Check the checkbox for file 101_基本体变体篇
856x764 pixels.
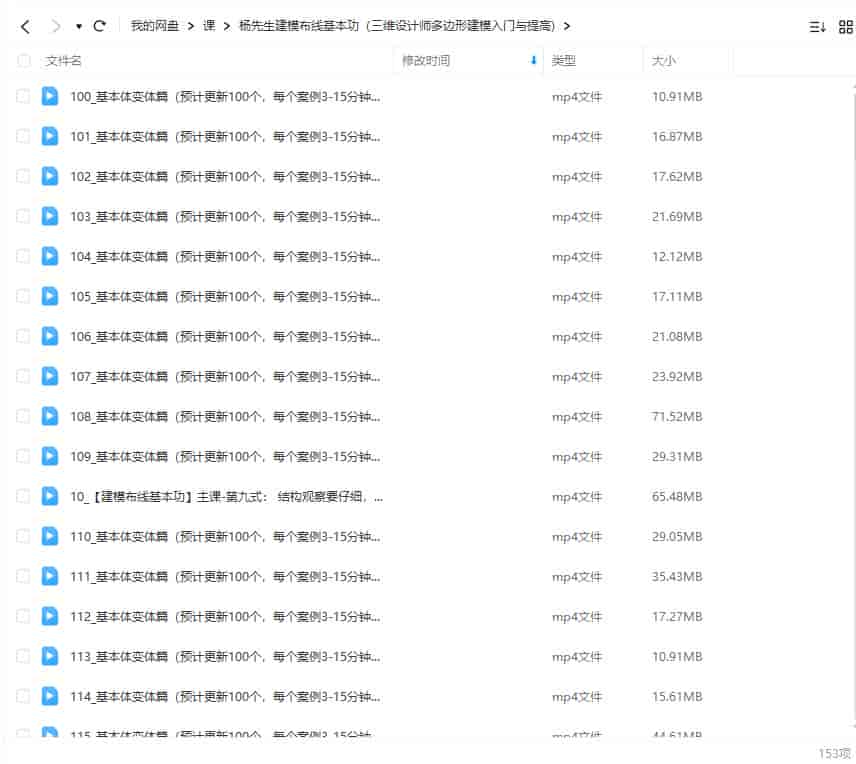tap(23, 136)
